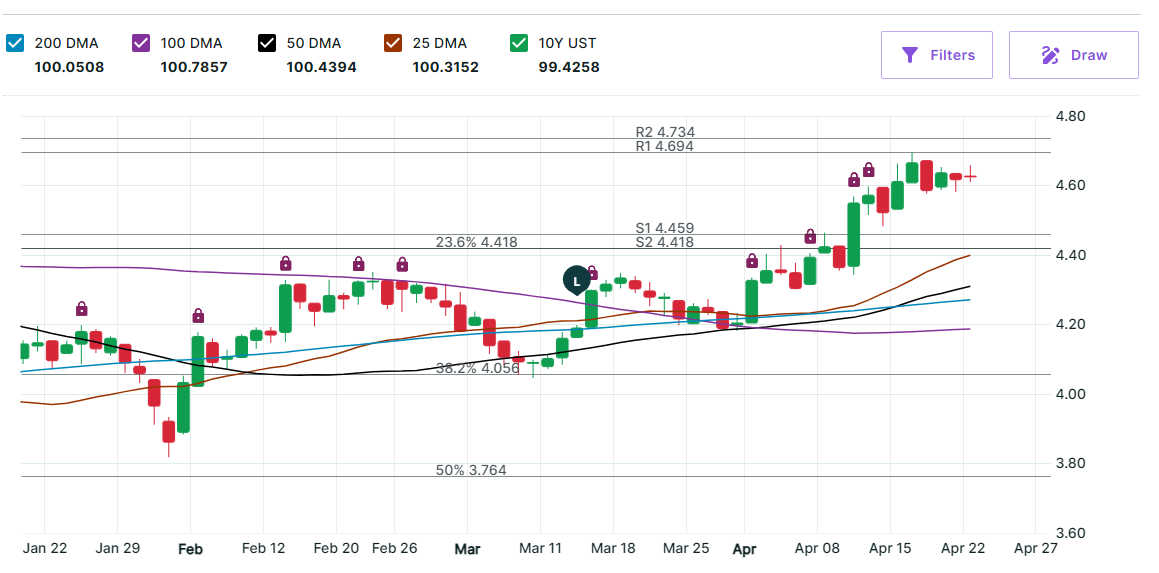Click the 10Y UST value 99.4258
This screenshot has width=1159, height=573.
click(569, 67)
